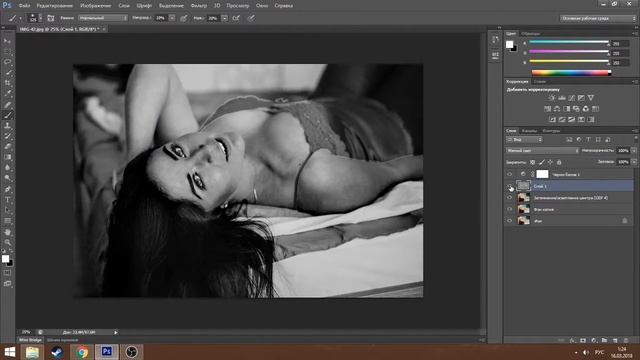Image resolution: width=640 pixels, height=360 pixels.
Task: Open layer styles fx icon
Action: point(572,340)
